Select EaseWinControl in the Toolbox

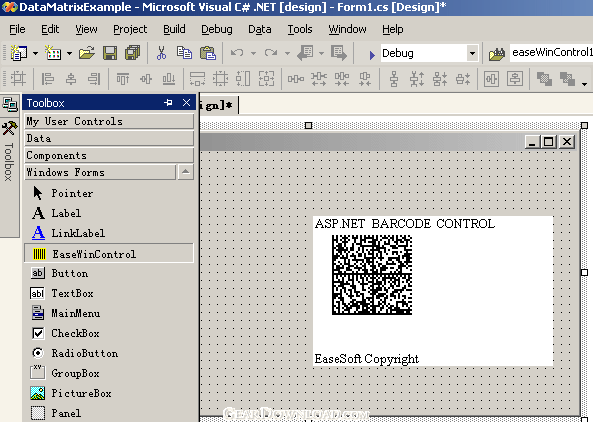[x=109, y=253]
